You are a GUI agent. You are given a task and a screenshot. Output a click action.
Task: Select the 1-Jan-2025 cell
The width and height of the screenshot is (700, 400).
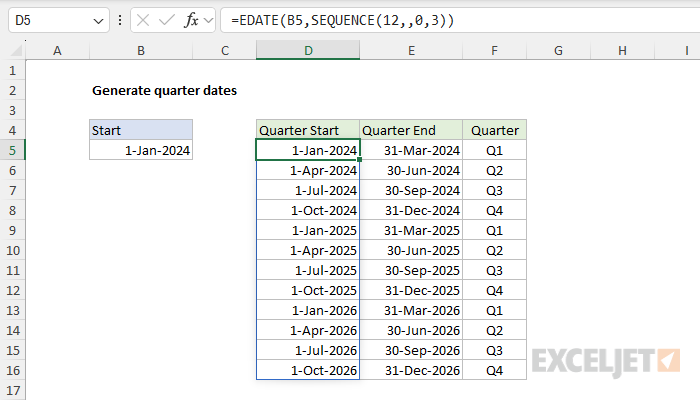[x=308, y=230]
